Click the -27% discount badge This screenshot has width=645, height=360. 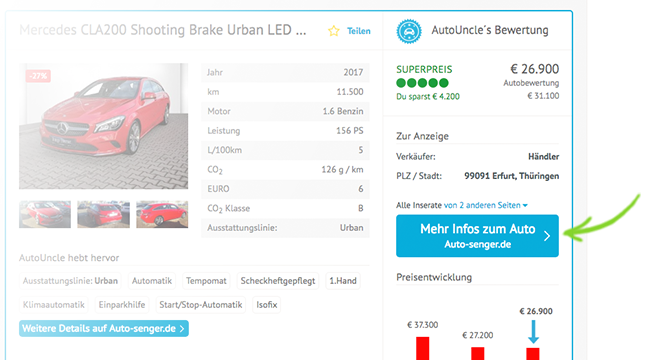point(38,76)
